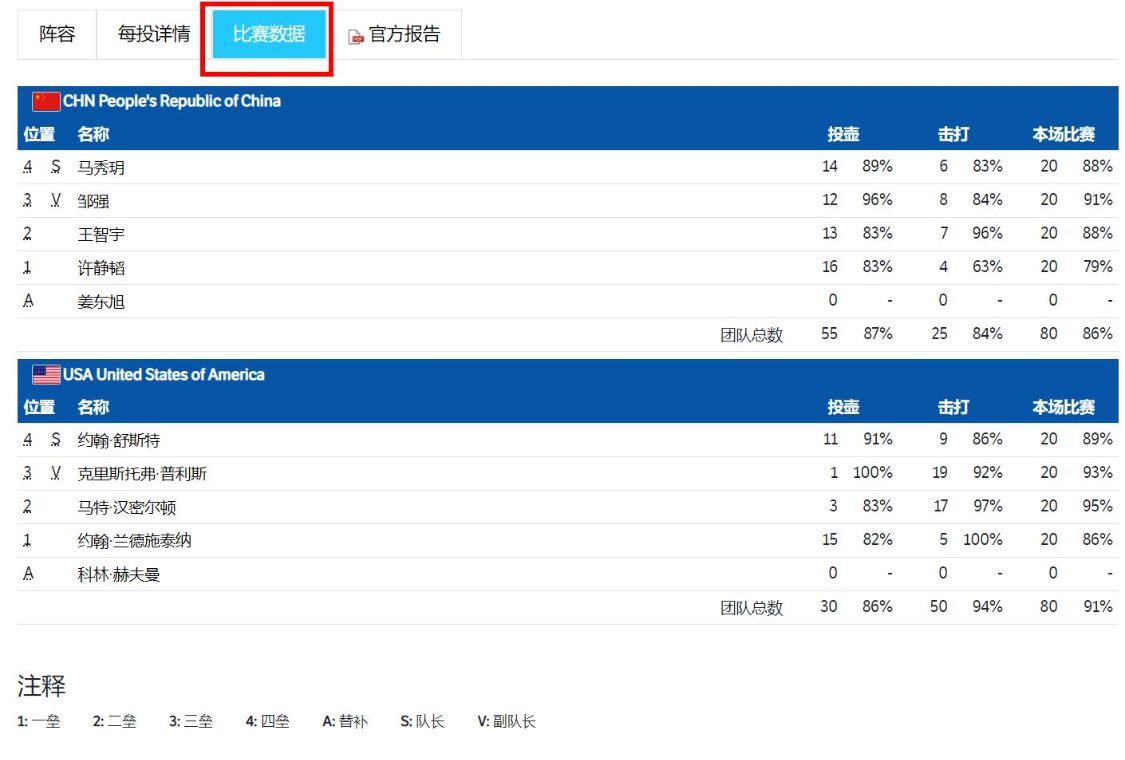Screen dimensions: 1125x760
Task: Open the 每投详情 tab
Action: pyautogui.click(x=154, y=33)
